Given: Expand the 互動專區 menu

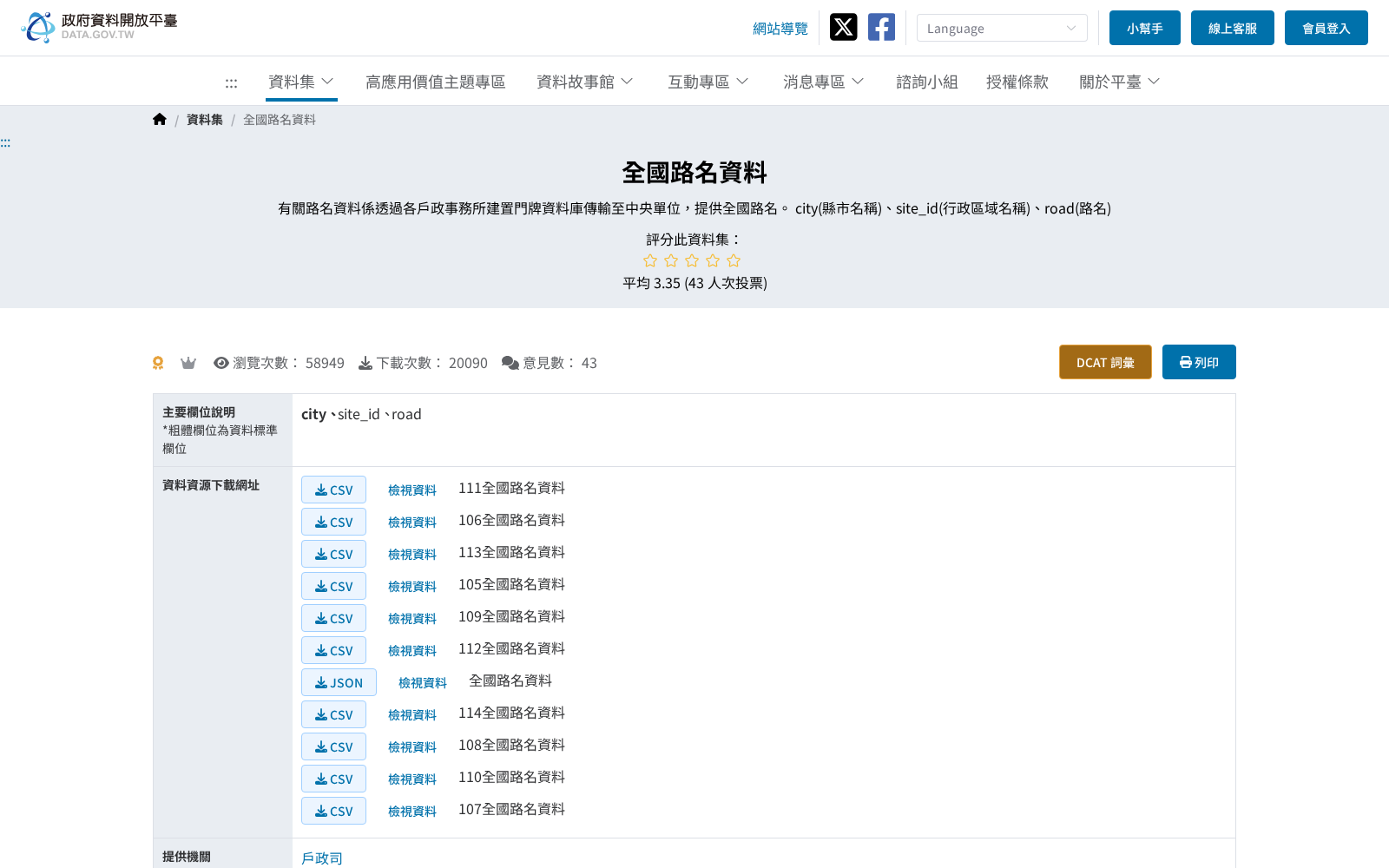Looking at the screenshot, I should tap(708, 82).
